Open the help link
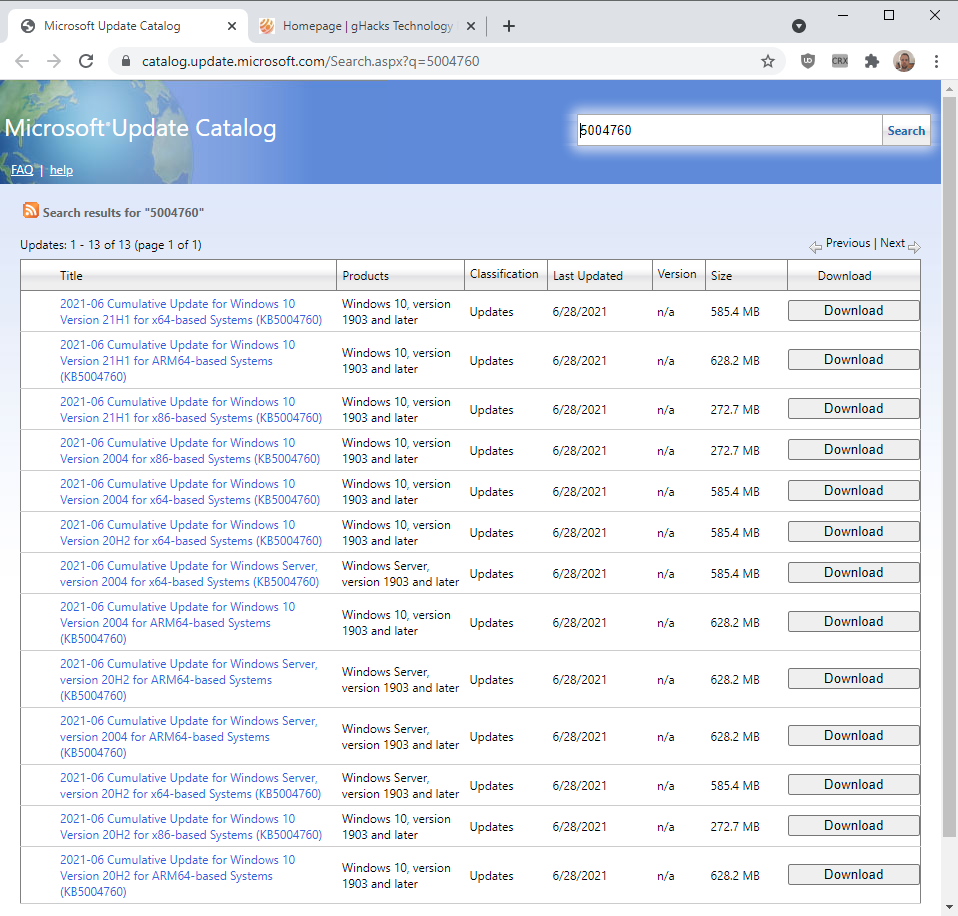Image resolution: width=958 pixels, height=916 pixels. click(61, 170)
